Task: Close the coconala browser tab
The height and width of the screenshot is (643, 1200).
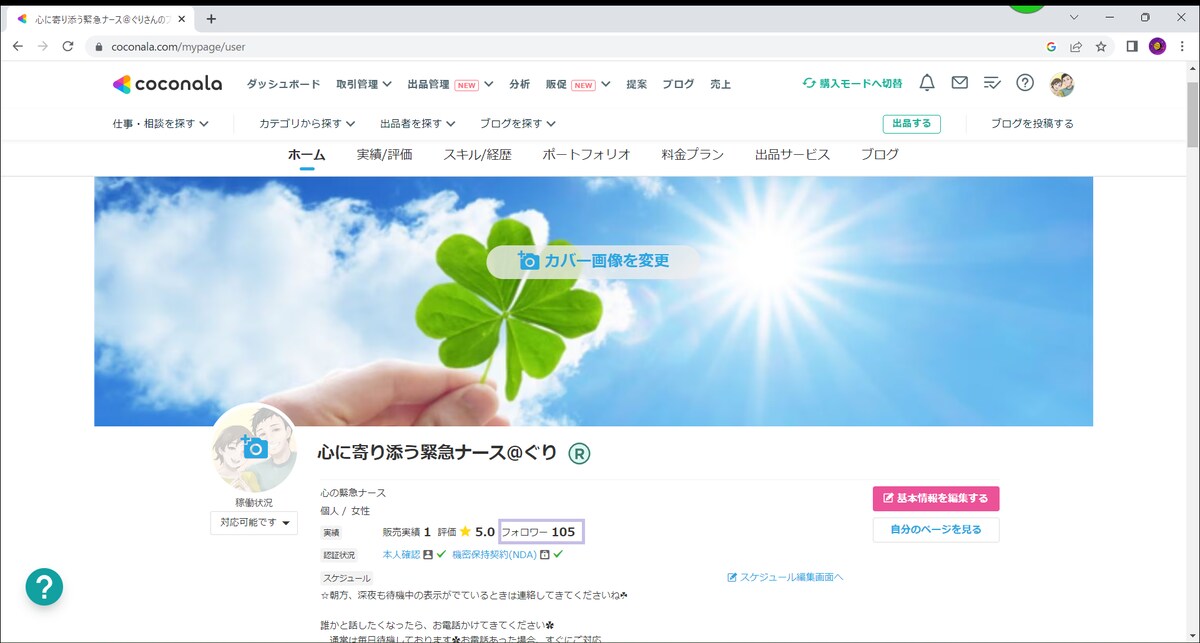Action: (181, 19)
